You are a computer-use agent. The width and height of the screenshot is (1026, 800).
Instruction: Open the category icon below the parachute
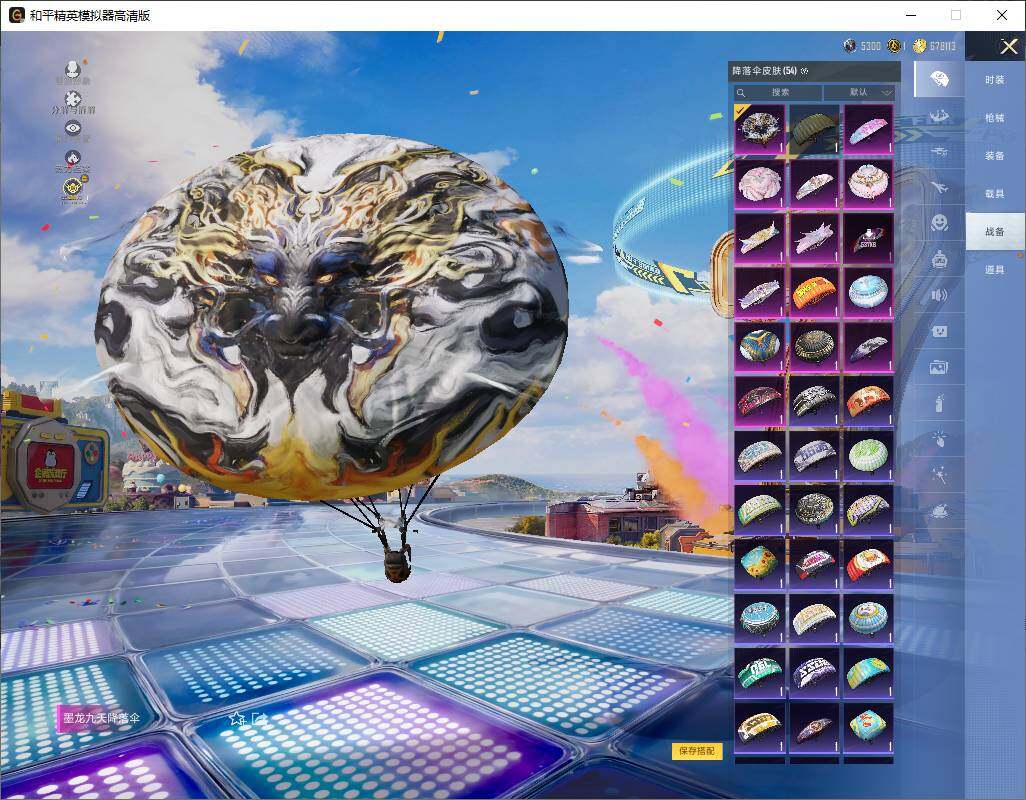(939, 116)
